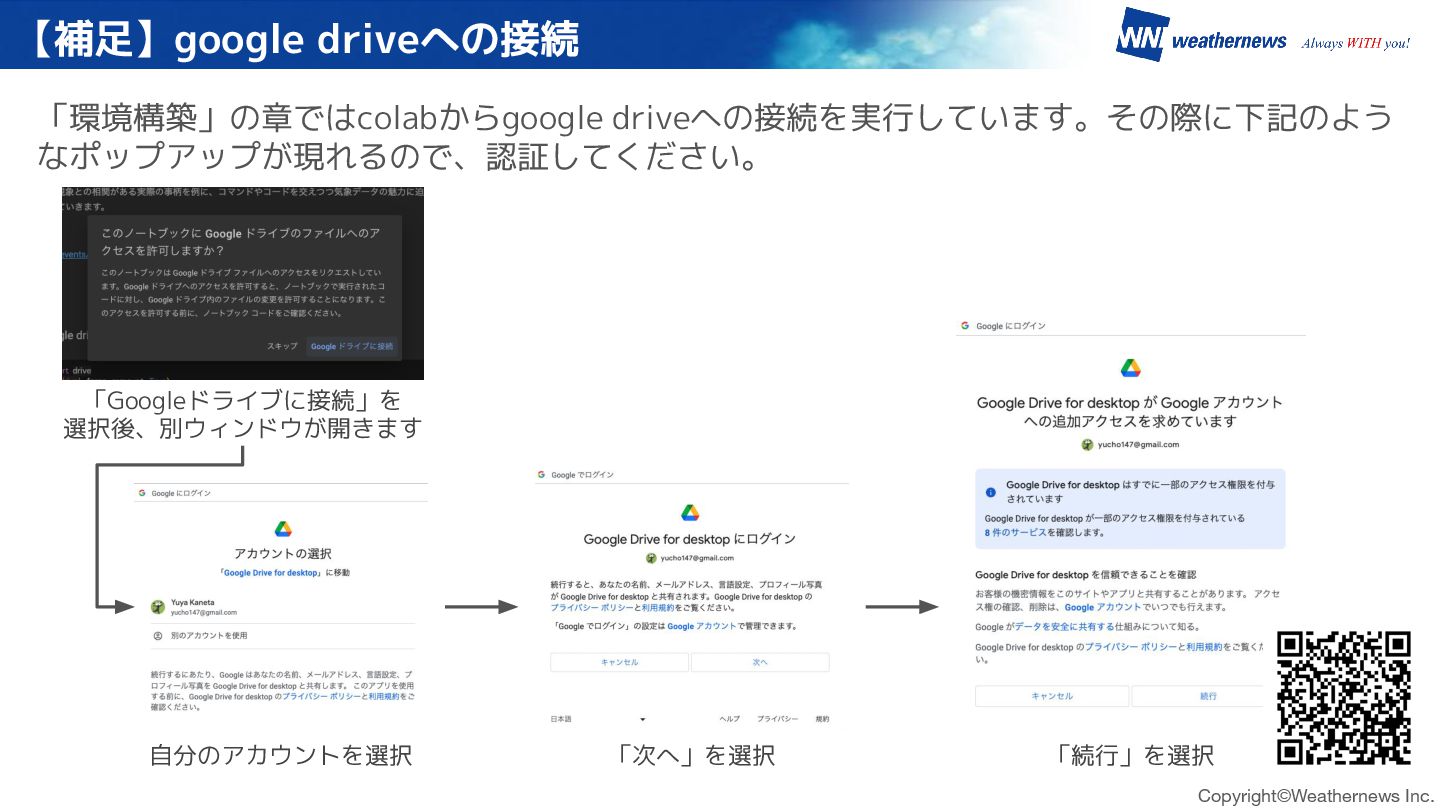Click the スキップ button in dark dialog
Screen dimensions: 1440x810
tap(282, 346)
